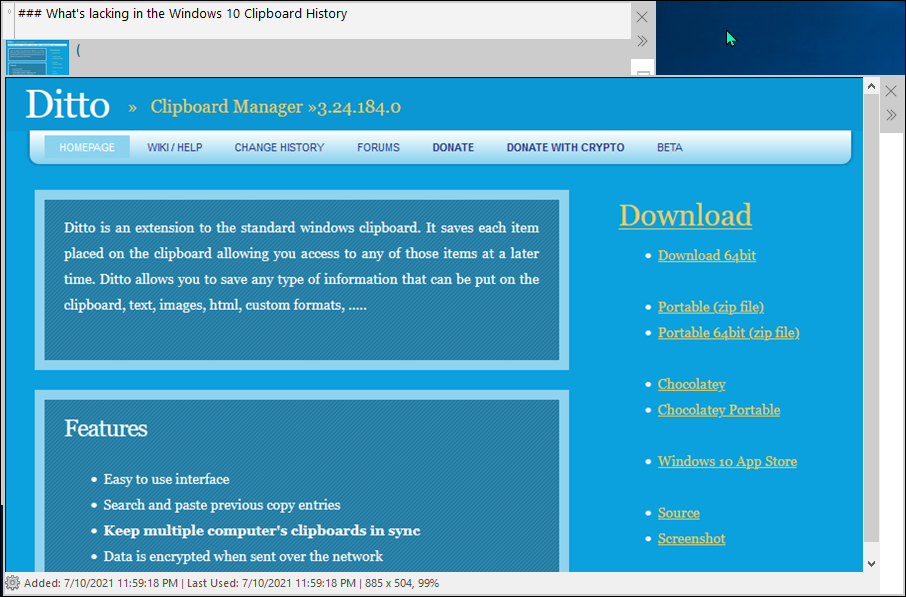Expand the text description with double chevron
The height and width of the screenshot is (597, 906).
tap(642, 41)
